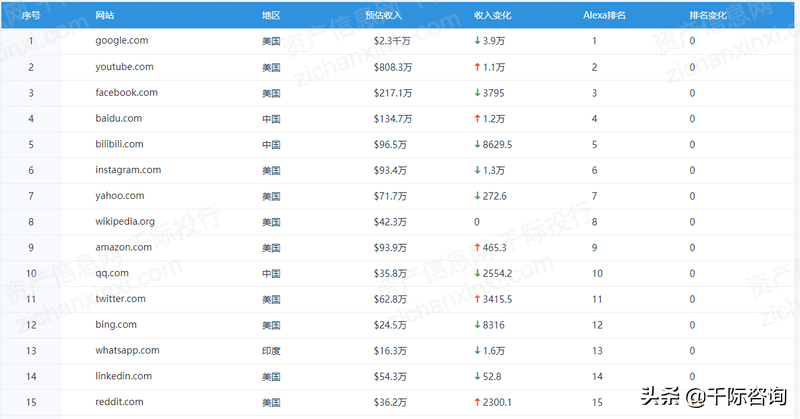Click the green down arrow for yahoo.com
This screenshot has height=419, width=800.
[477, 195]
